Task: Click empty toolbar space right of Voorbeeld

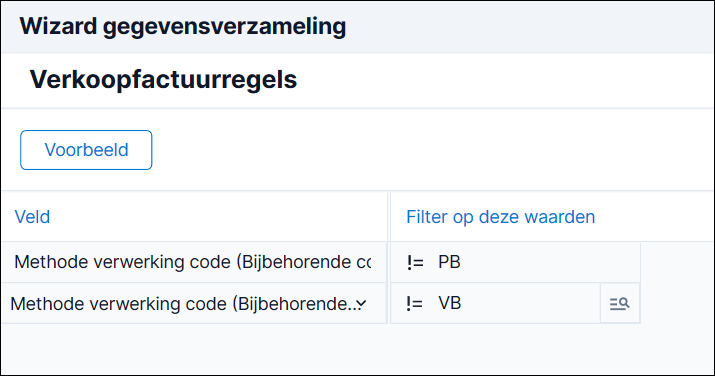Action: (x=432, y=150)
